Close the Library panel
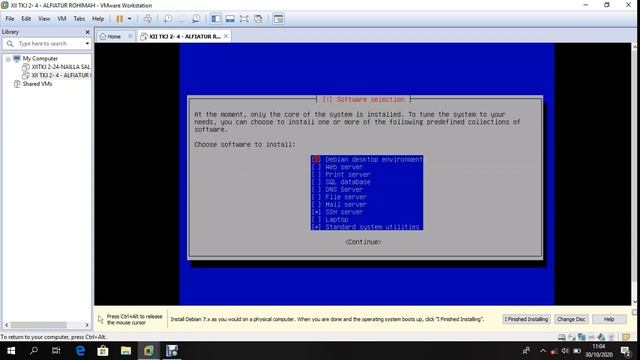Viewport: 640px width, 360px height. coord(87,32)
